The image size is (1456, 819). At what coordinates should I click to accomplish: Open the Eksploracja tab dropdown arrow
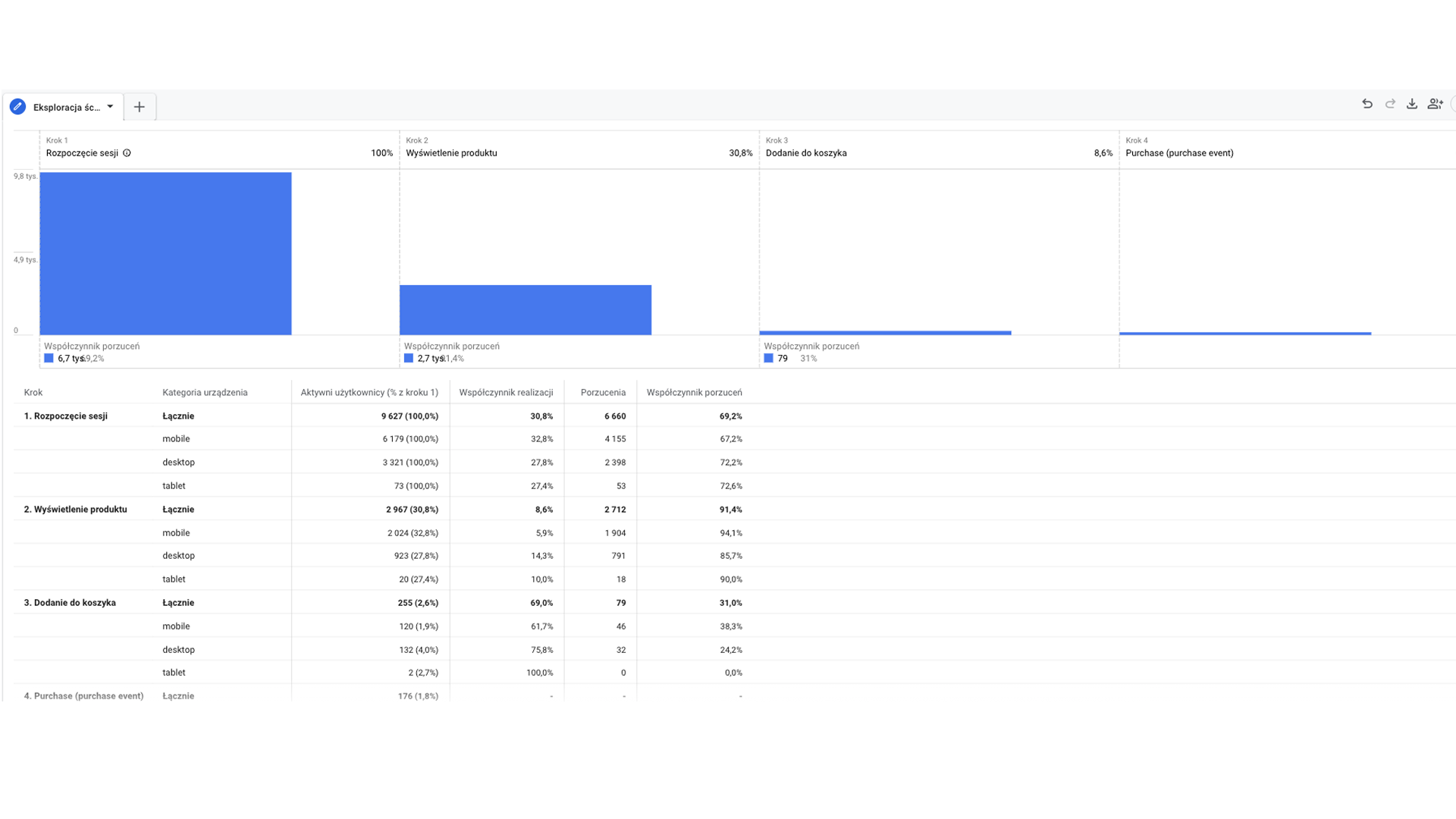click(110, 107)
